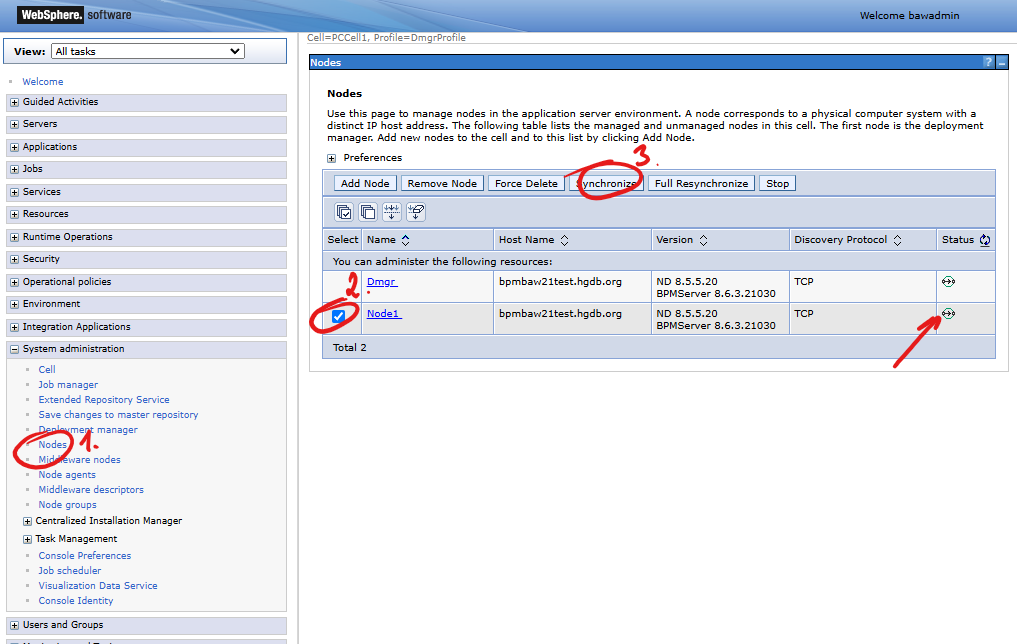
Task: Click the Add Node button
Action: click(365, 184)
